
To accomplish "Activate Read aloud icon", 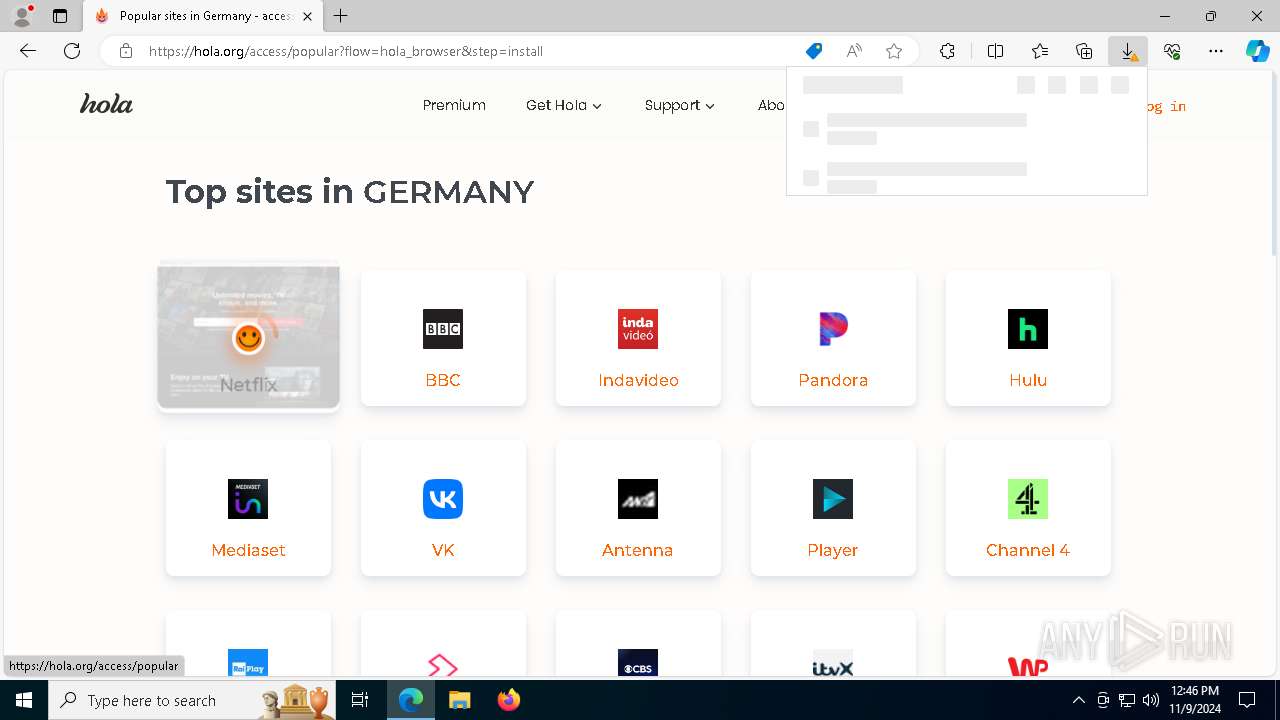I will [854, 51].
